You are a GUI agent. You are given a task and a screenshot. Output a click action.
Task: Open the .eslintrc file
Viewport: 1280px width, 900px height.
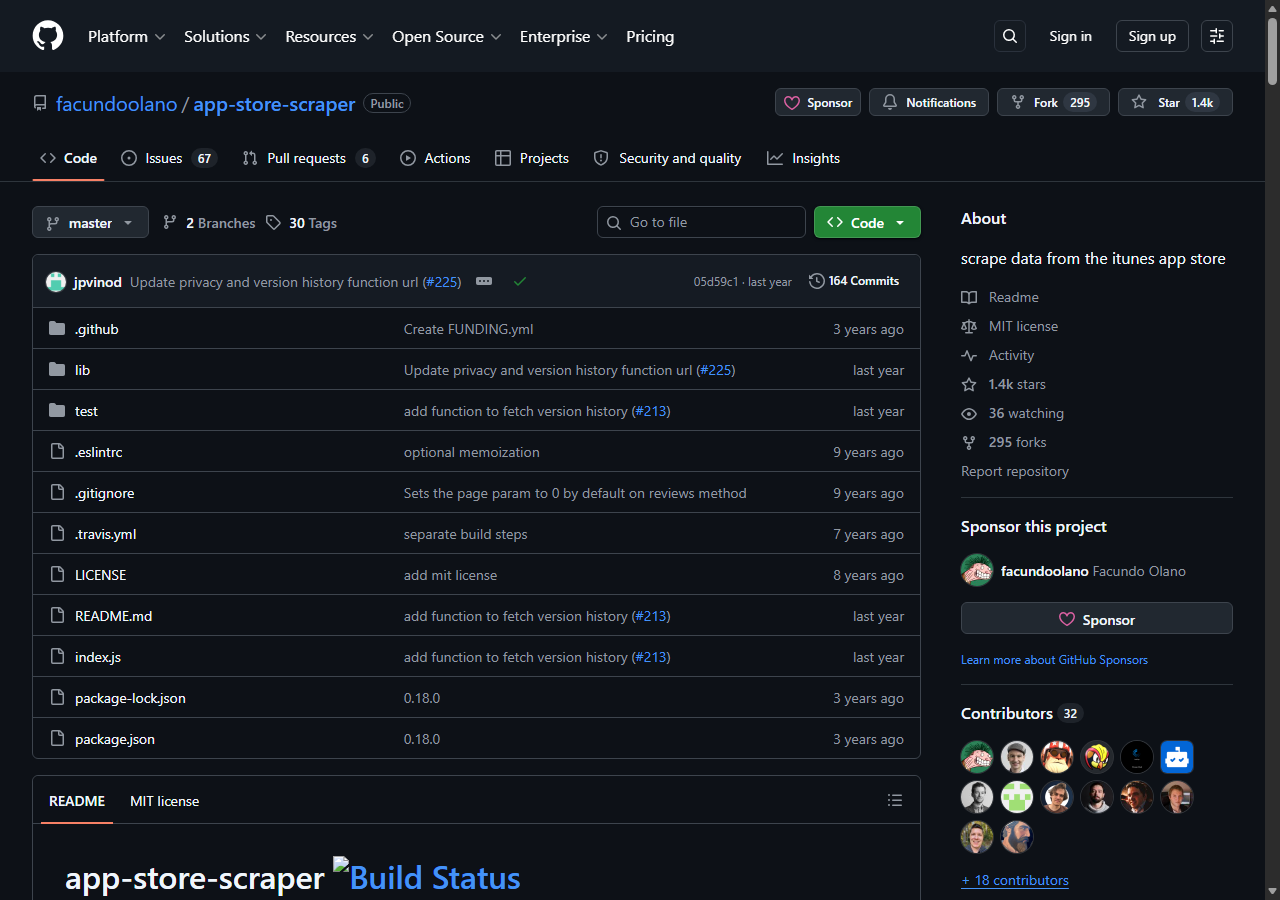click(99, 452)
